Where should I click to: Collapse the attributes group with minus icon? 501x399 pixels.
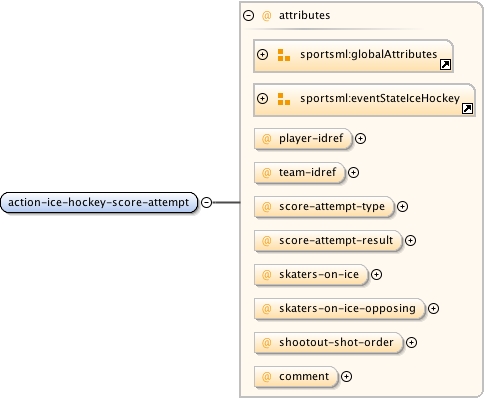[248, 15]
